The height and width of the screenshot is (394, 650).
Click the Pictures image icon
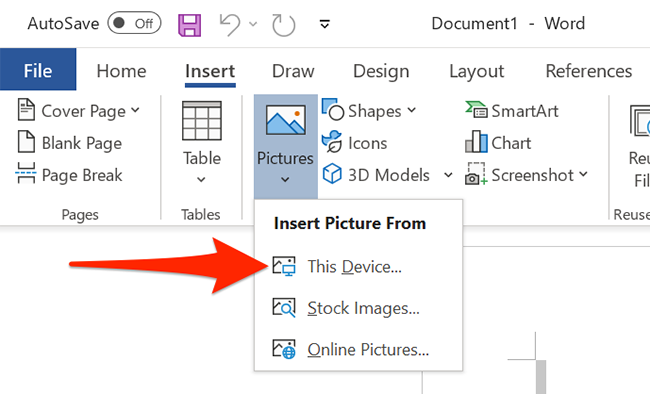pos(286,120)
